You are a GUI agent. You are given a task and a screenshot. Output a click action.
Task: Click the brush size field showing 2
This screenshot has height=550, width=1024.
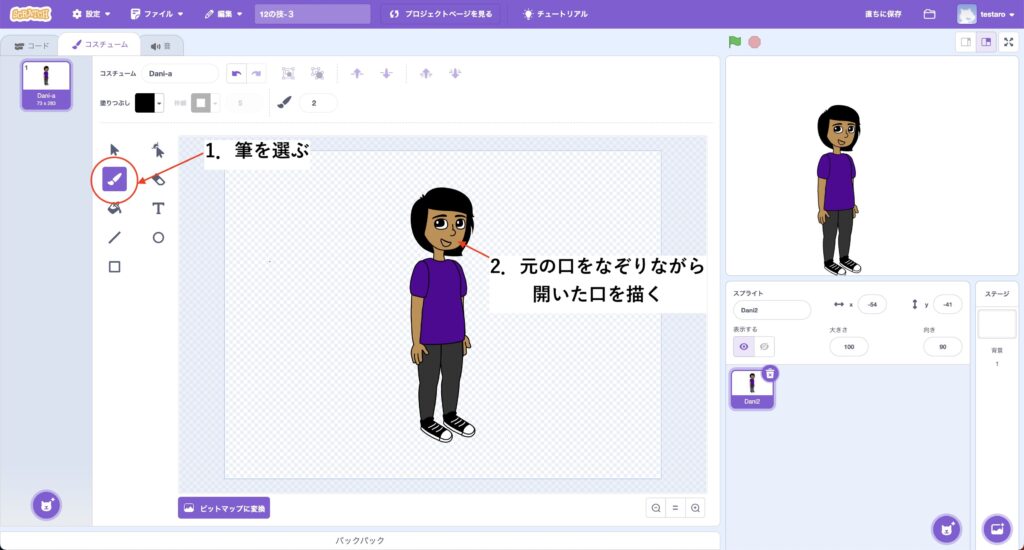click(x=318, y=103)
